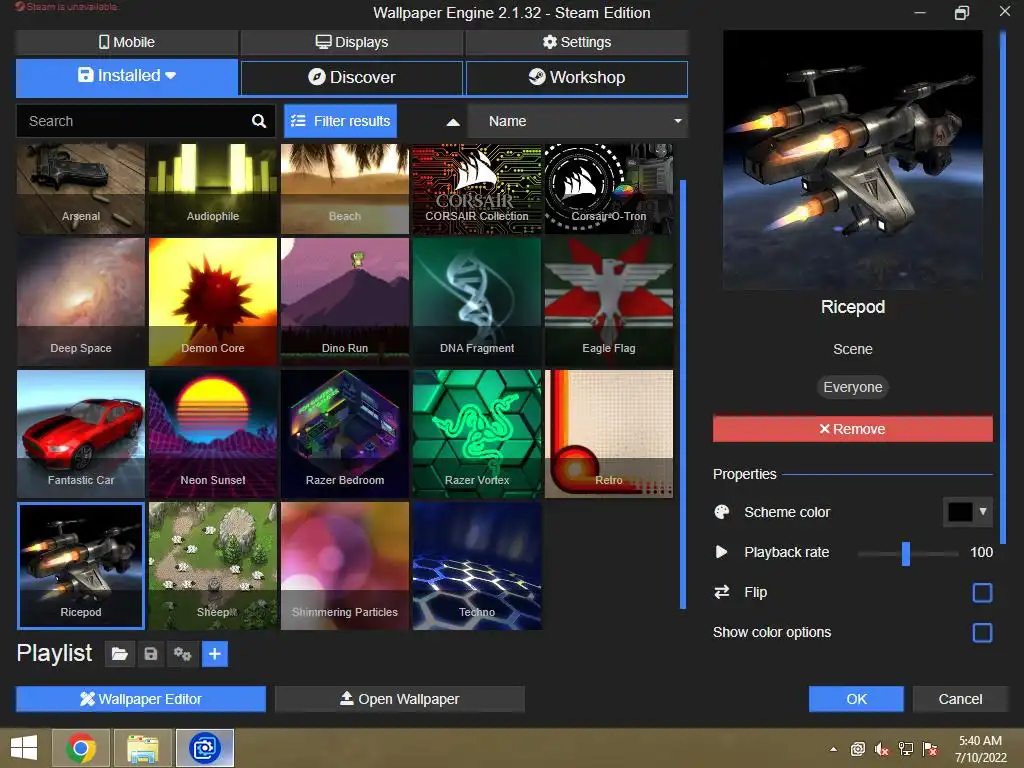Select the Razer Bedroom wallpaper

(345, 434)
